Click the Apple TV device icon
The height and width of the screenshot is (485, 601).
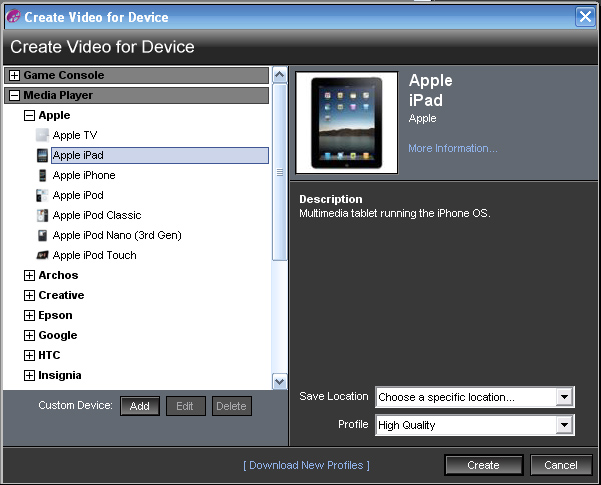[x=42, y=135]
